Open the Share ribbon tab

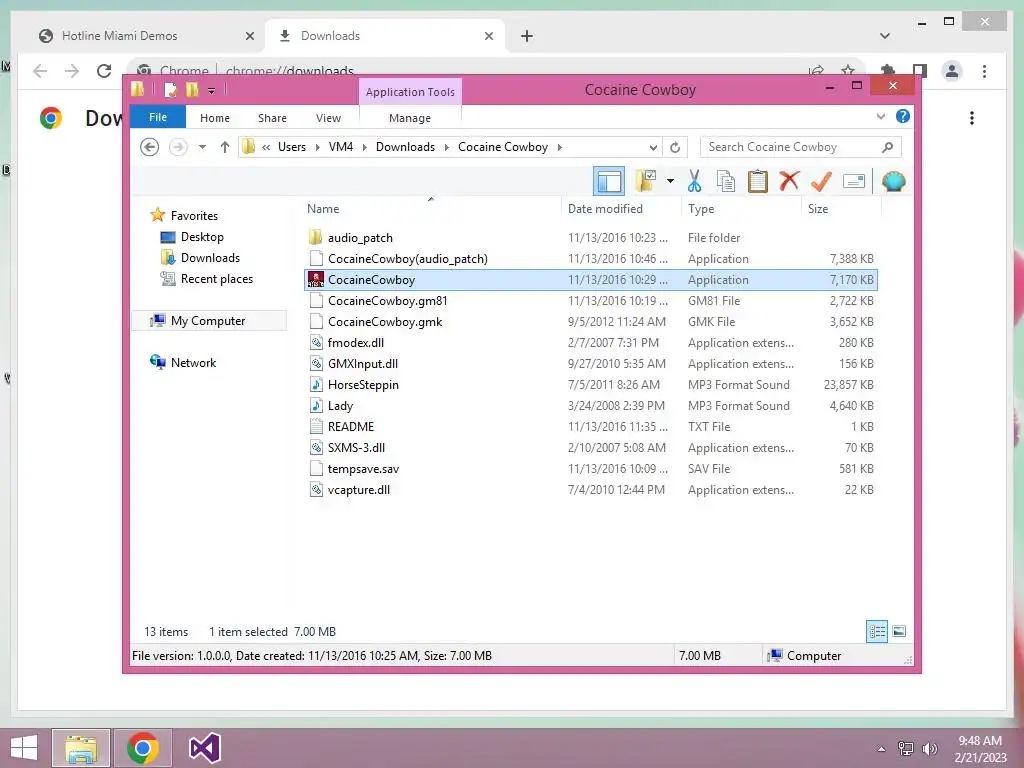point(272,118)
